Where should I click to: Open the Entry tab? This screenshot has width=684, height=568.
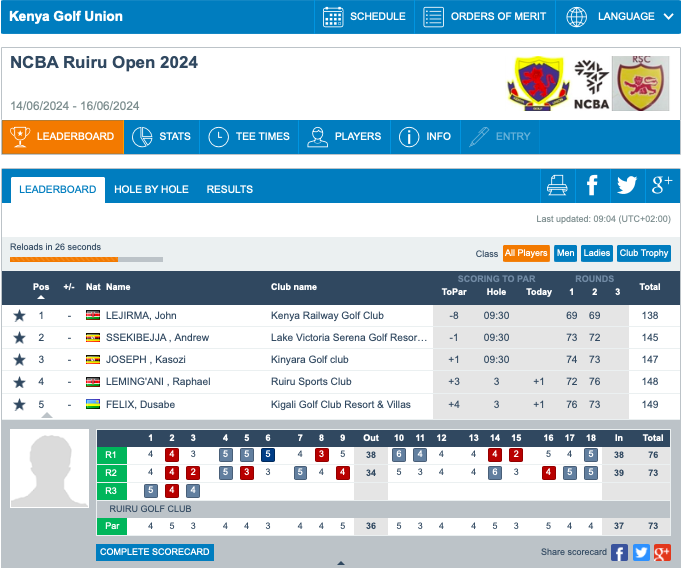coord(500,137)
